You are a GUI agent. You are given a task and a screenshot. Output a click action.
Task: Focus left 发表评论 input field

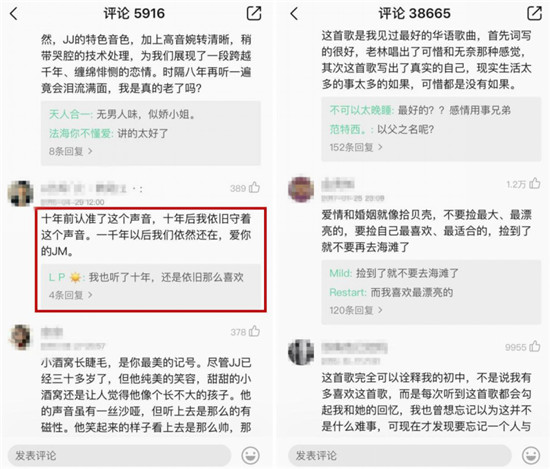pos(120,455)
